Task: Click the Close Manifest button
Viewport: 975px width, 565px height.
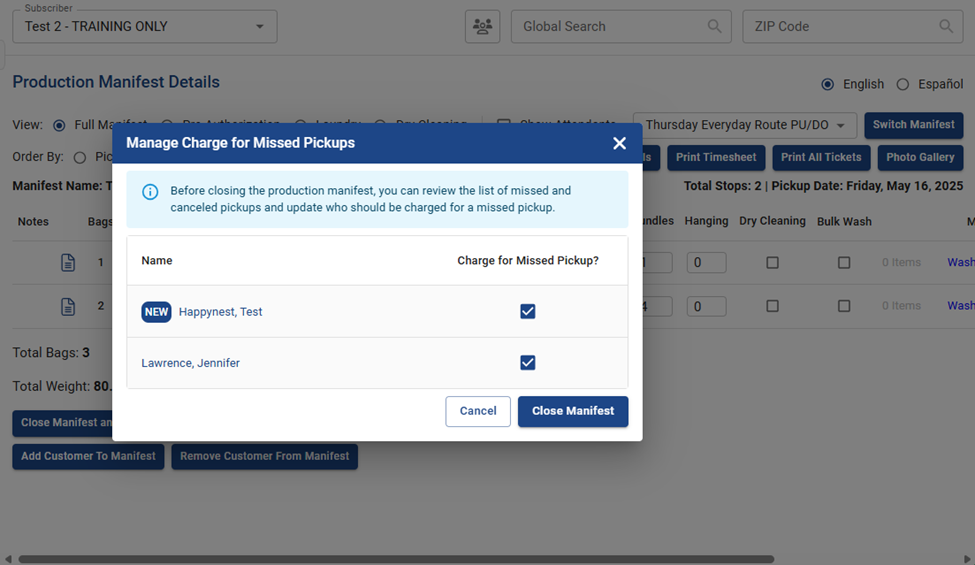Action: (573, 411)
